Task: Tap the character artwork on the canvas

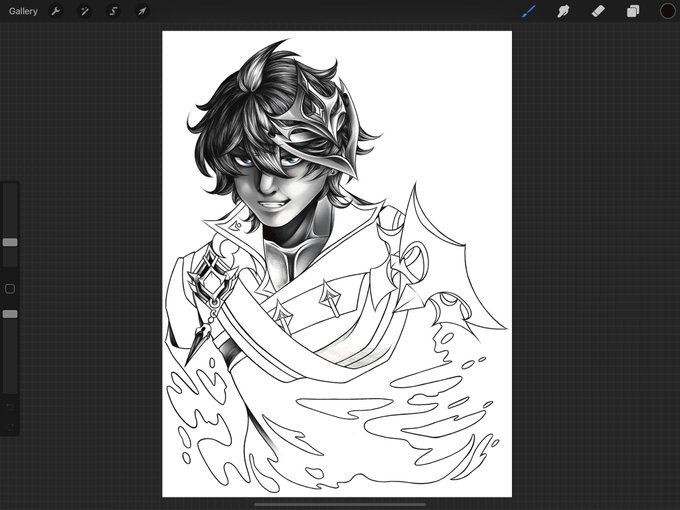Action: (x=337, y=264)
